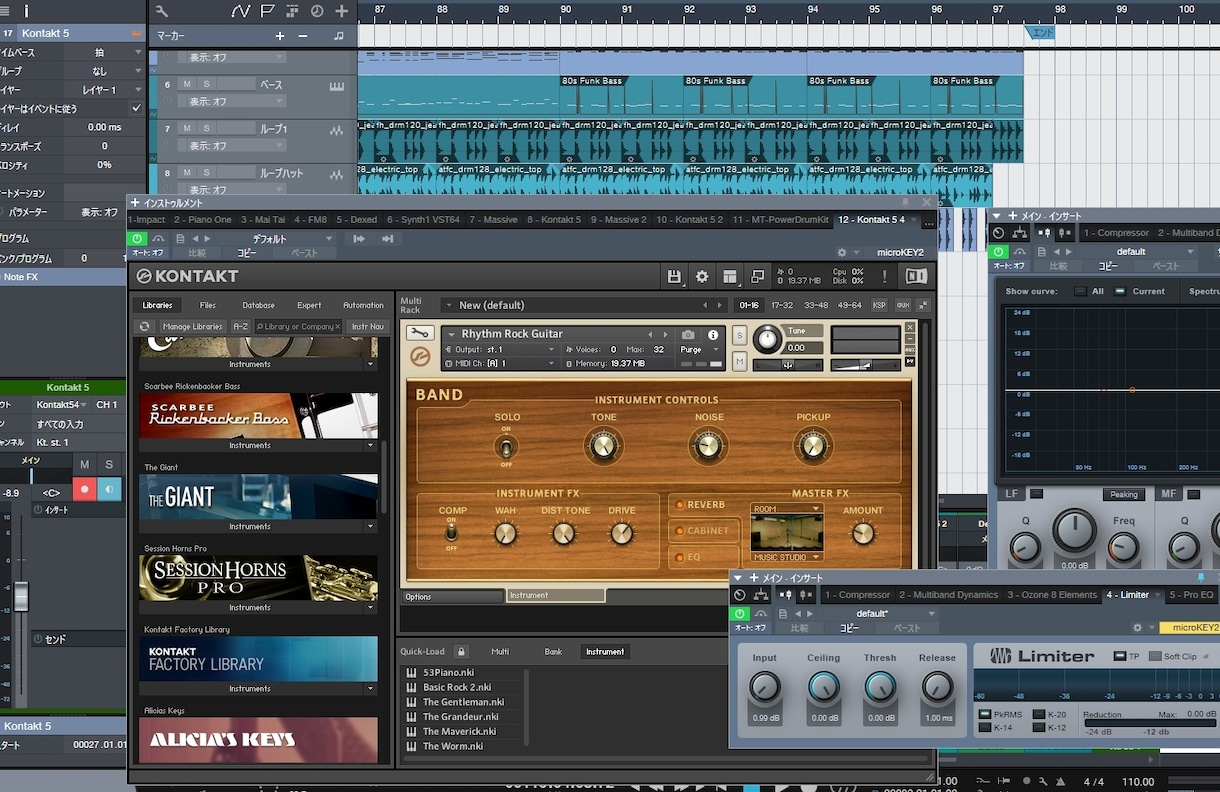Toggle the automation curve icon in track toolbar
This screenshot has height=792, width=1220.
tap(240, 11)
